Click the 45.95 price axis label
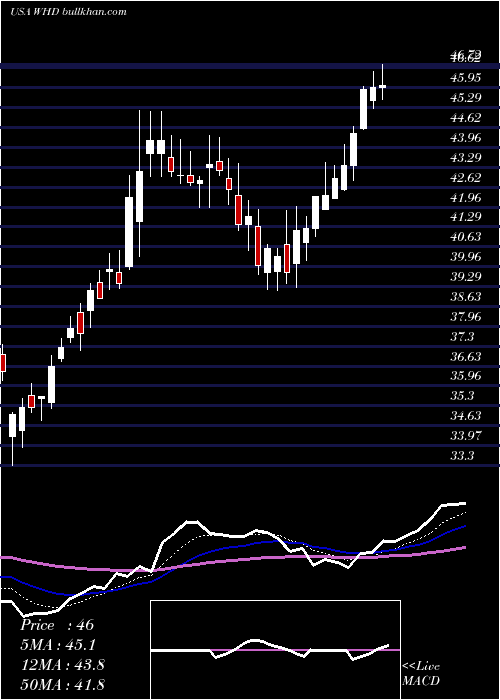Image resolution: width=500 pixels, height=700 pixels. pyautogui.click(x=466, y=78)
